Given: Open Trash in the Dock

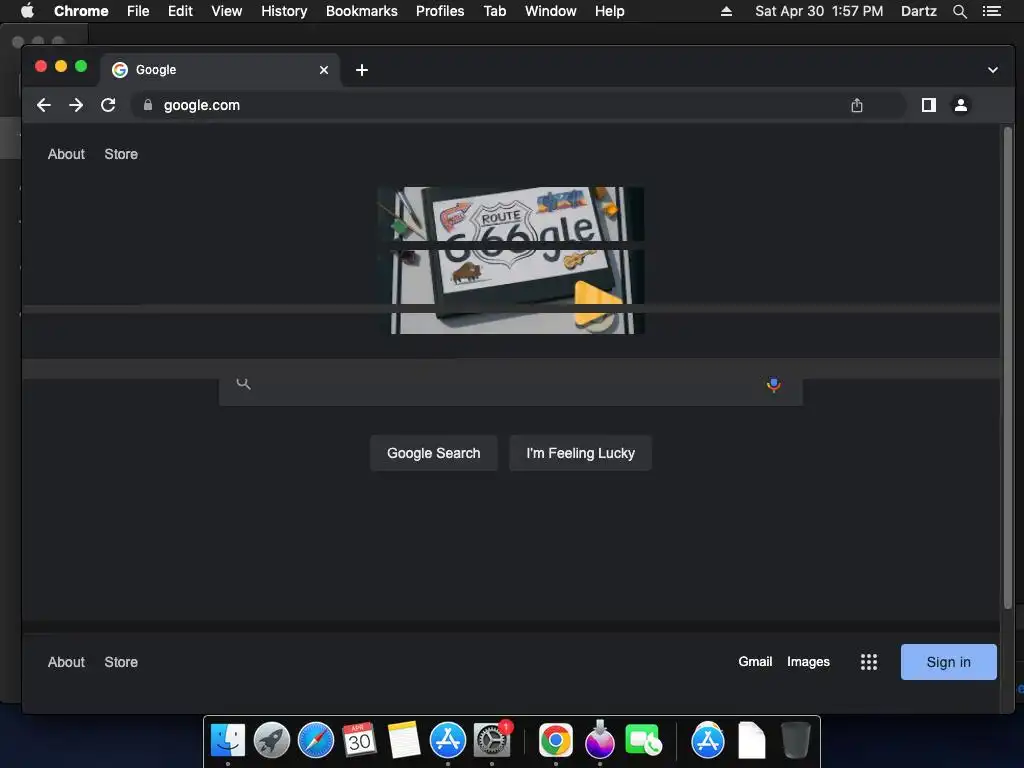Looking at the screenshot, I should click(796, 741).
